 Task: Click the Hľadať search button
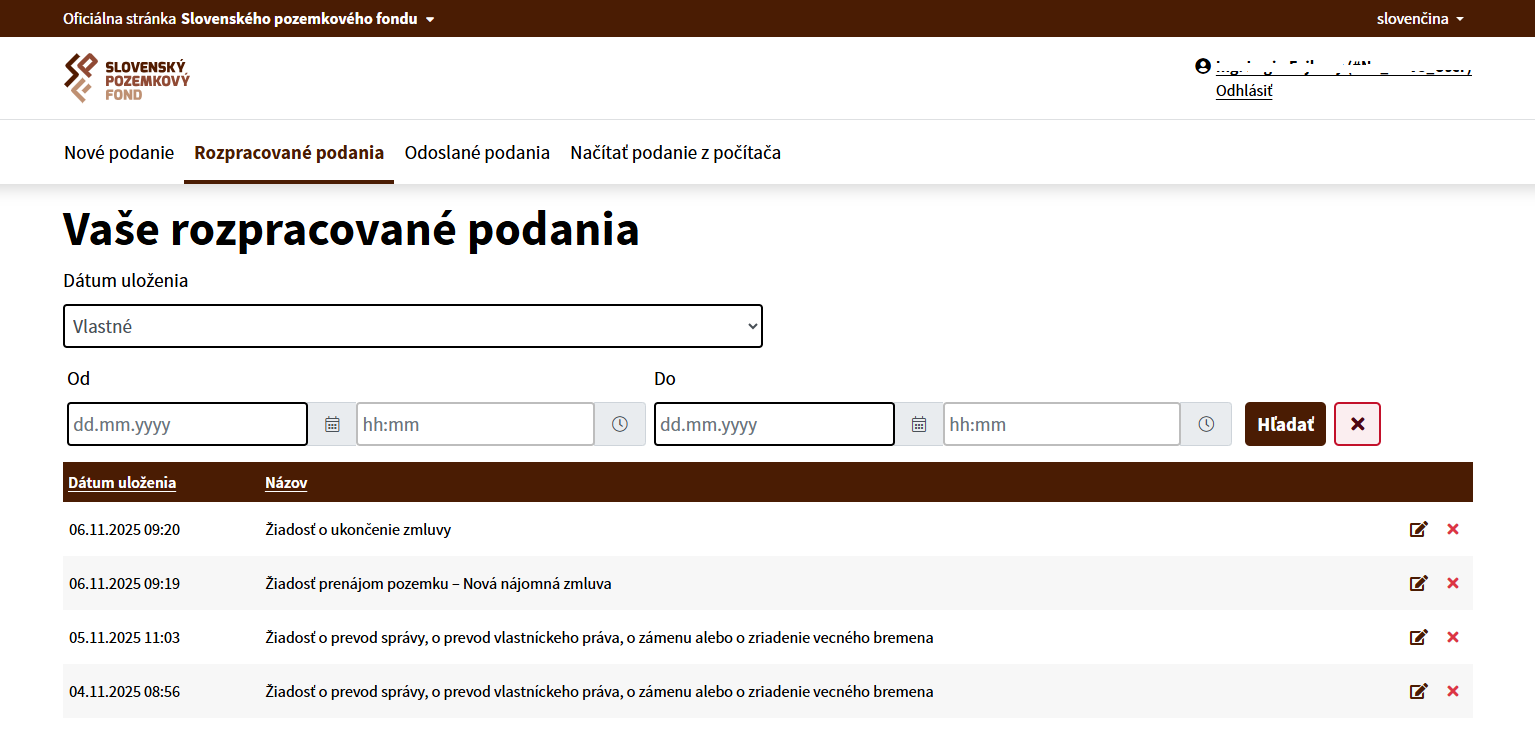click(1285, 424)
